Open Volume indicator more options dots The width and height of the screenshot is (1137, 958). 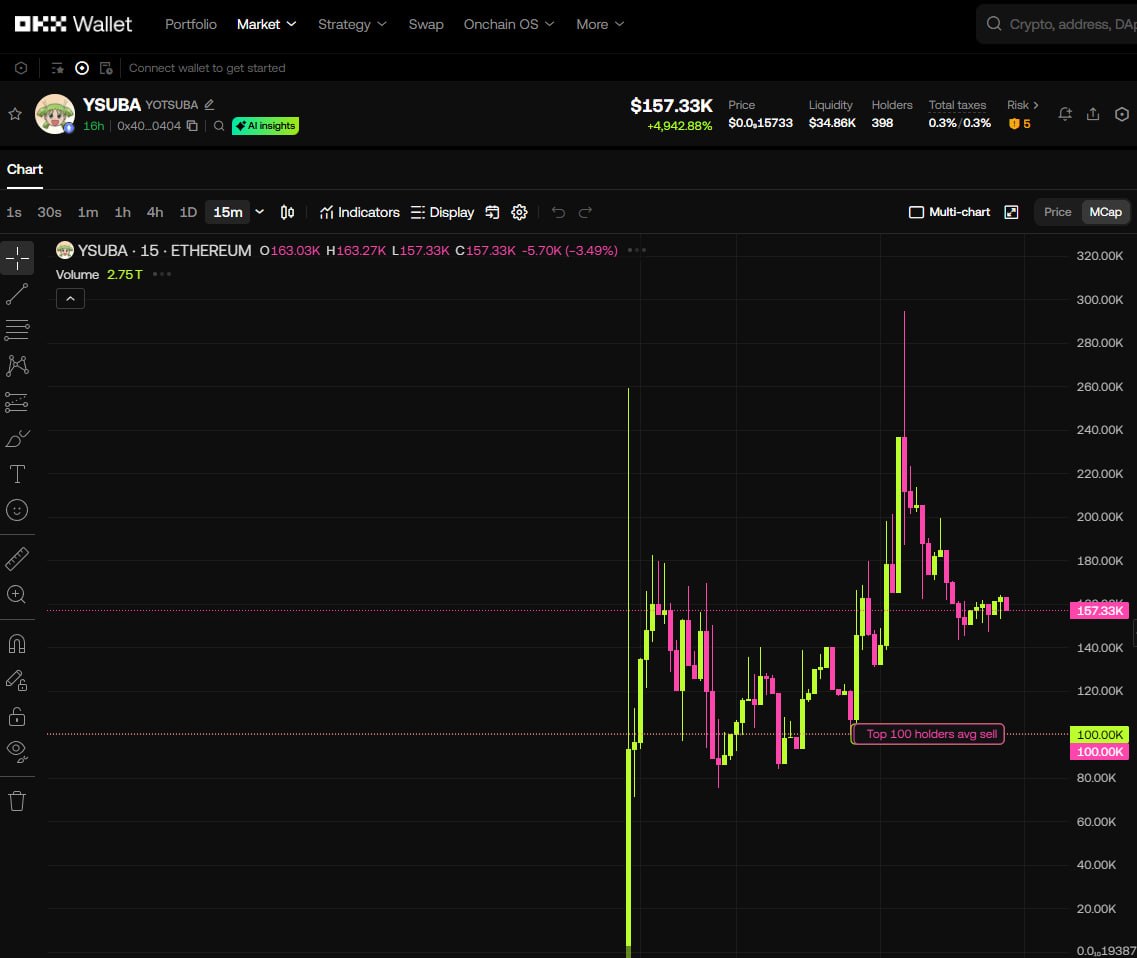(x=162, y=274)
